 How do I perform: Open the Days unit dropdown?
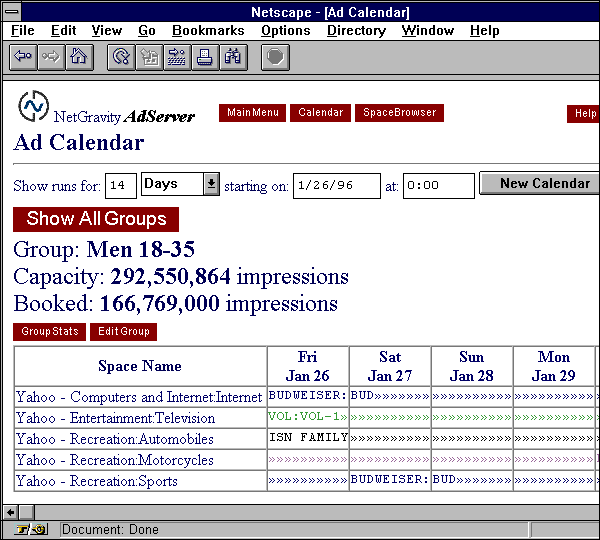211,184
